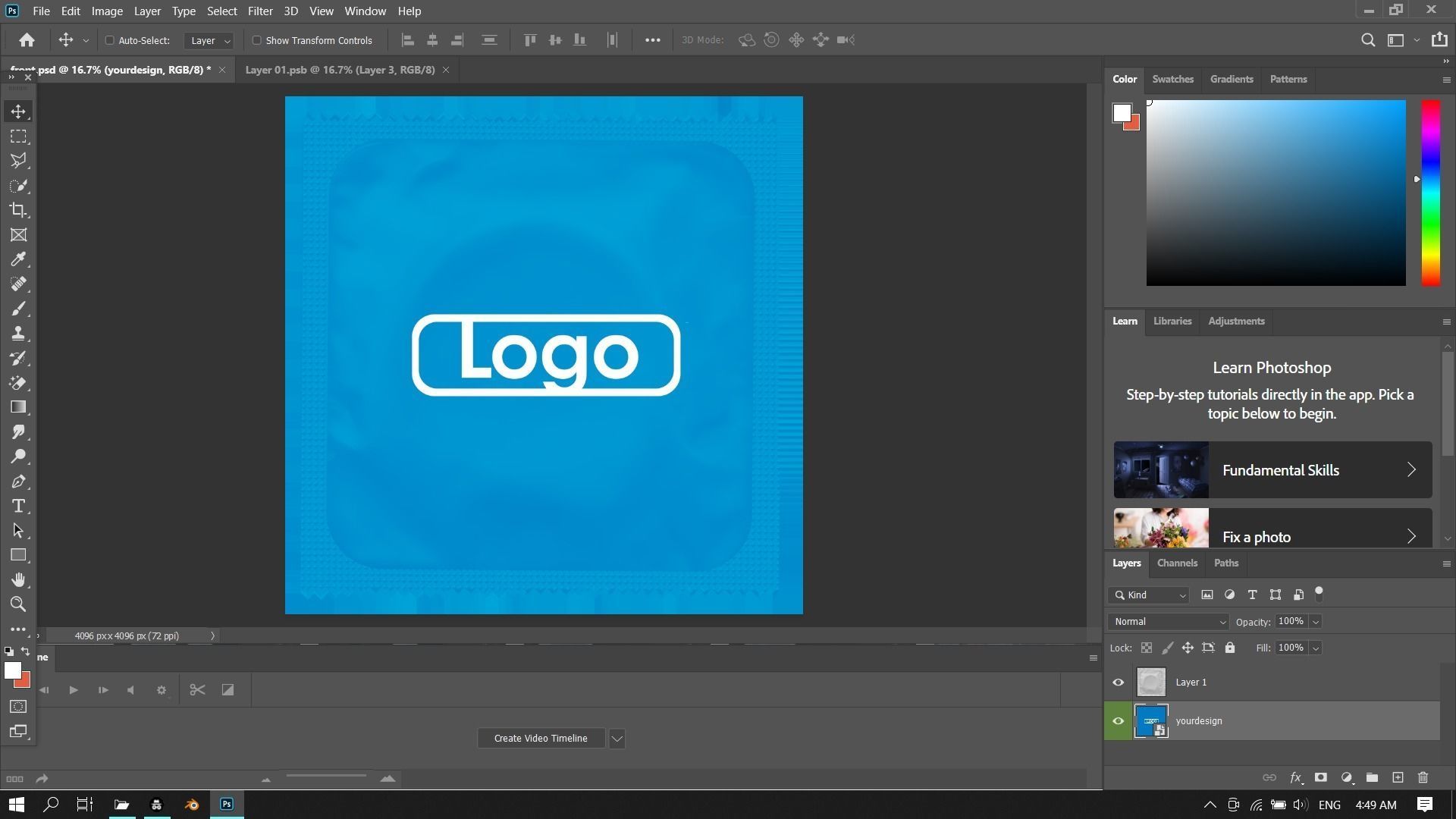Open the Kind layer filter dropdown
This screenshot has width=1456, height=819.
(1149, 595)
